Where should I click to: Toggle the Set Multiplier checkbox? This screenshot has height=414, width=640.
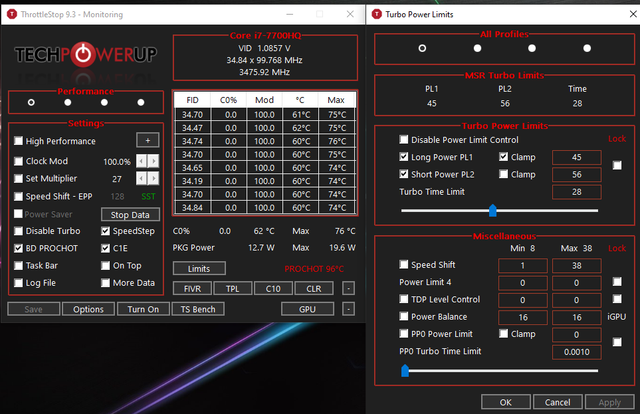(x=18, y=178)
